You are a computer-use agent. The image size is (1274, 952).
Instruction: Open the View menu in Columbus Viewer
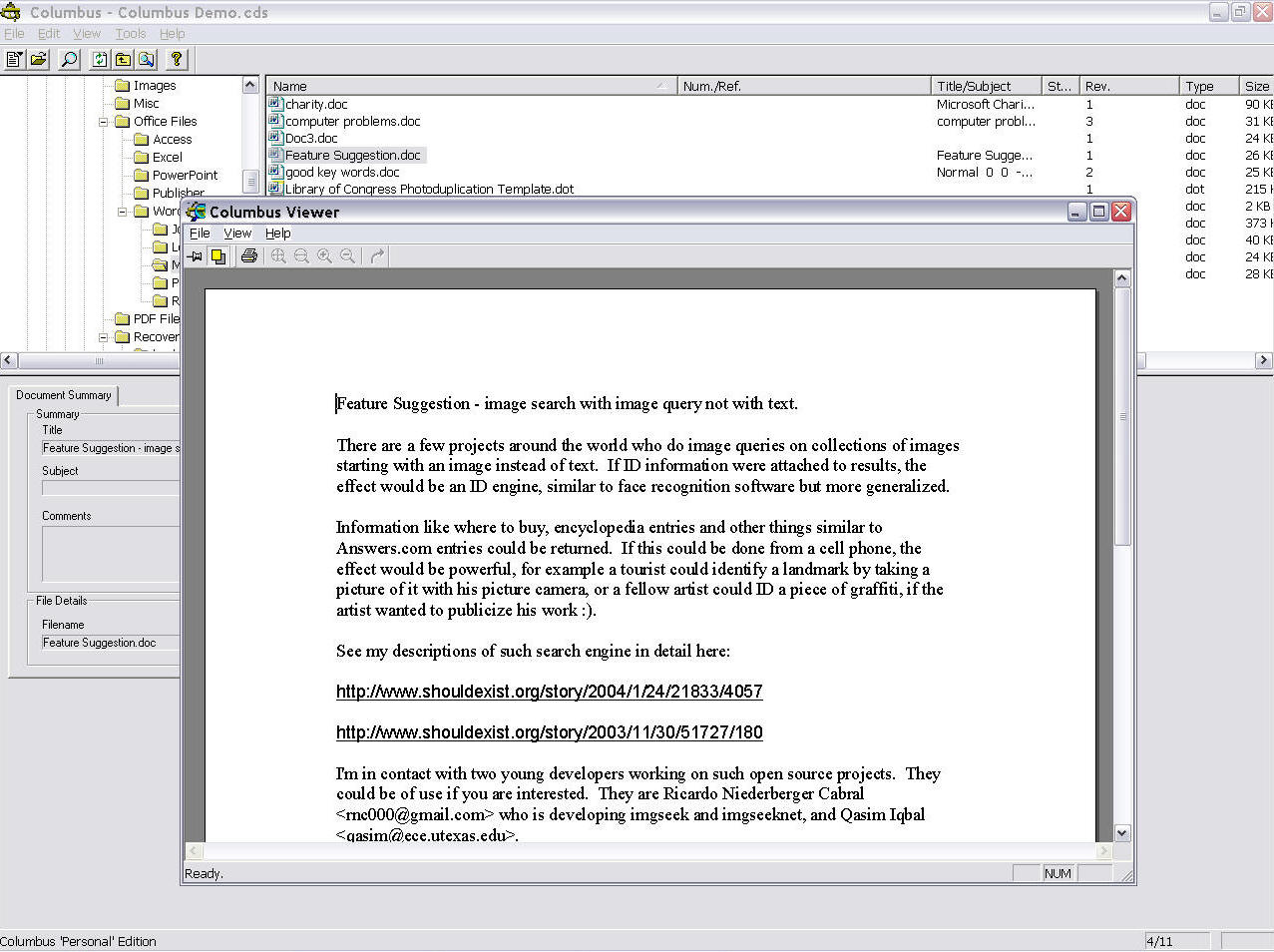pyautogui.click(x=237, y=234)
